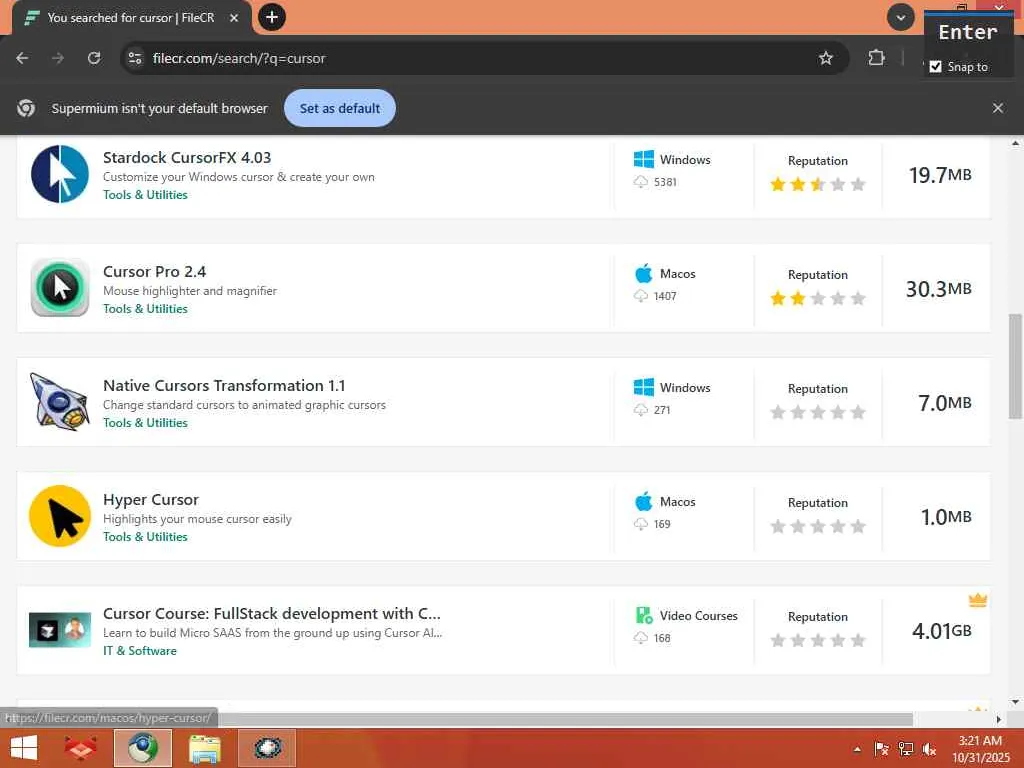Screen dimensions: 1024x768
Task: Expand the tab search dropdown arrow
Action: pos(900,17)
